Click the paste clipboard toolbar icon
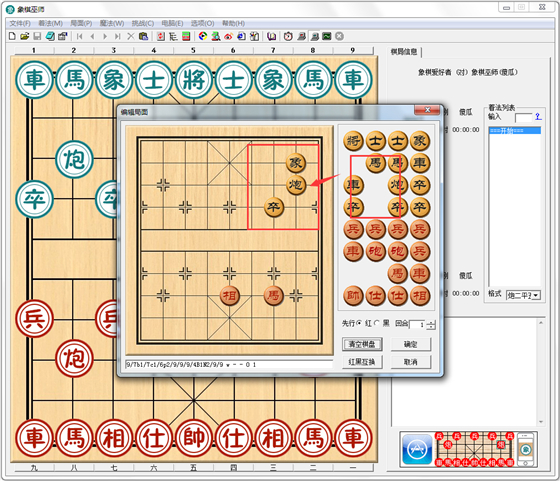This screenshot has width=560, height=481. click(x=144, y=36)
